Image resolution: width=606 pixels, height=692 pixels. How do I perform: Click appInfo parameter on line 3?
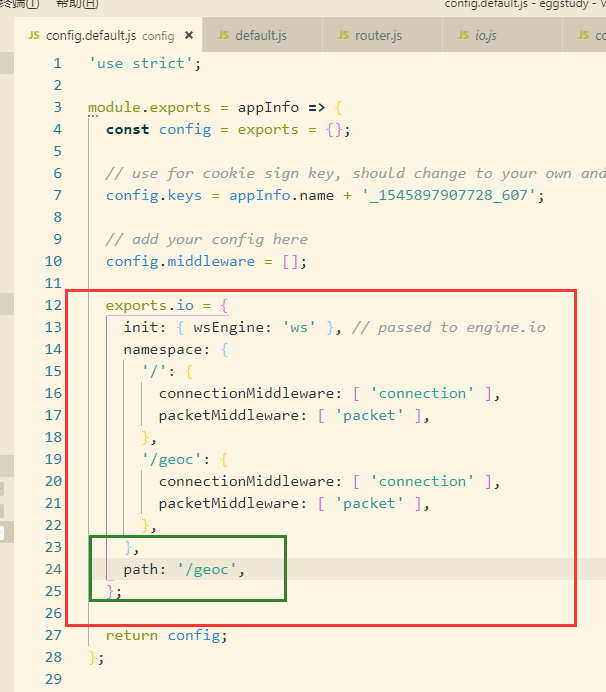(268, 107)
